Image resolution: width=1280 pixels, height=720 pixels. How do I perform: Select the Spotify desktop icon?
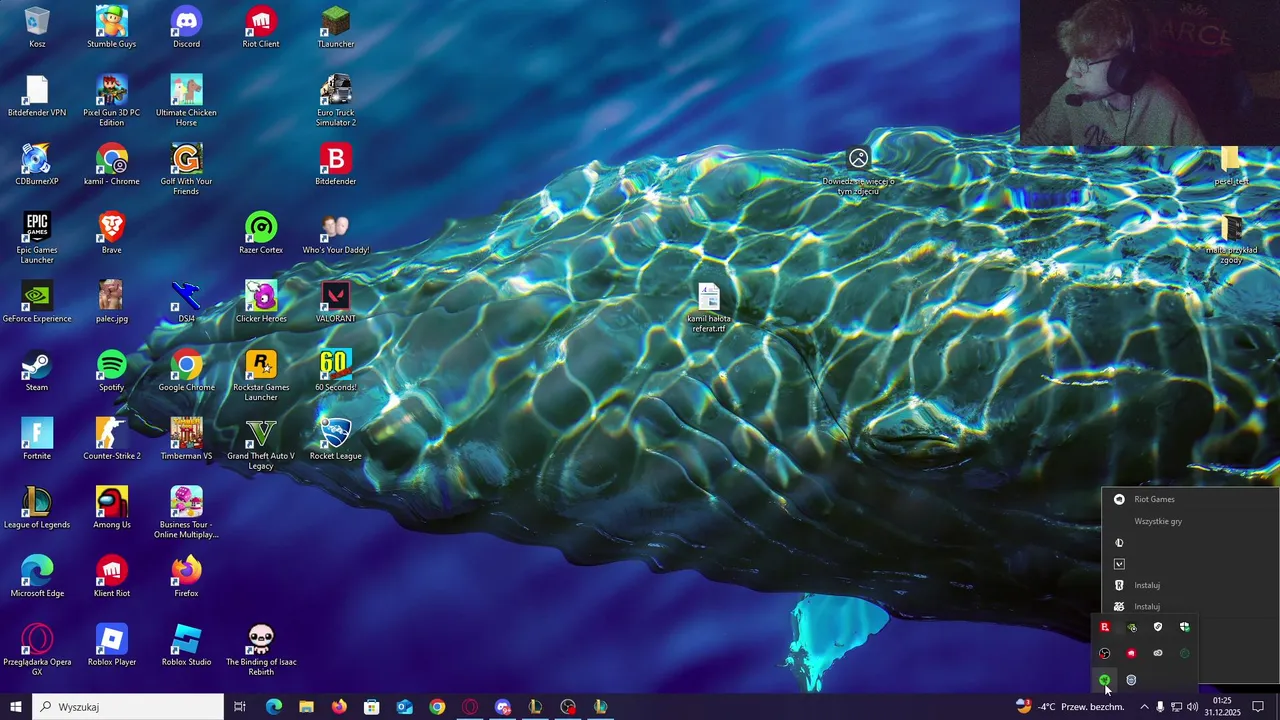(x=111, y=371)
